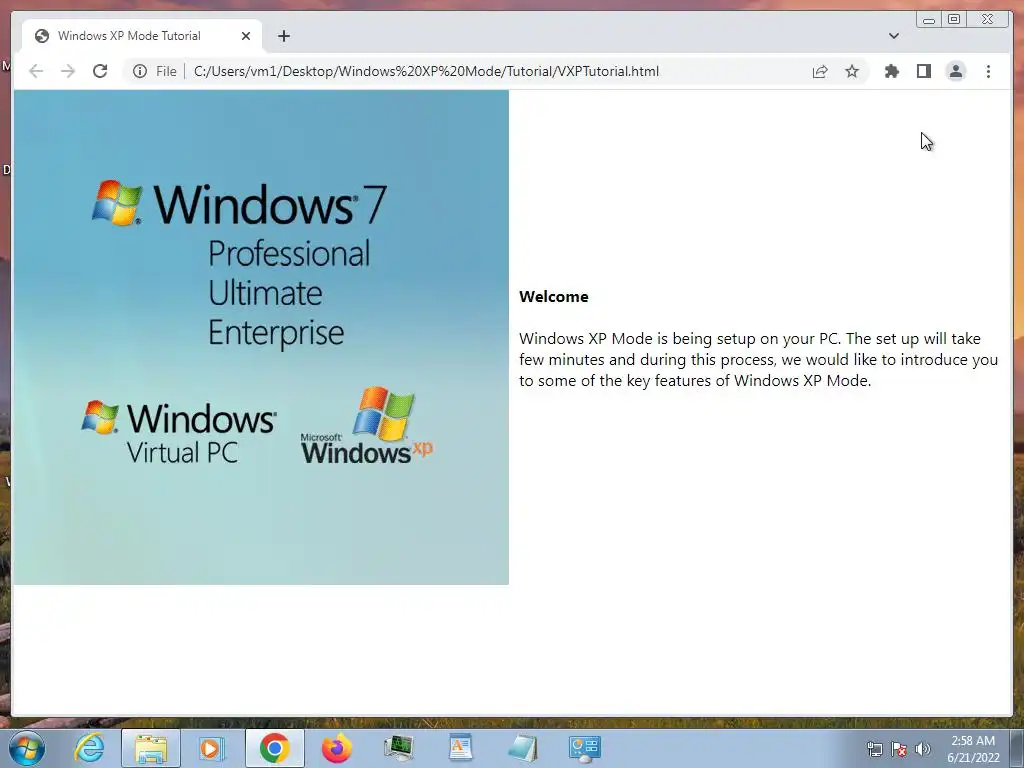
Task: Open the Extensions puzzle-piece menu
Action: click(x=891, y=71)
